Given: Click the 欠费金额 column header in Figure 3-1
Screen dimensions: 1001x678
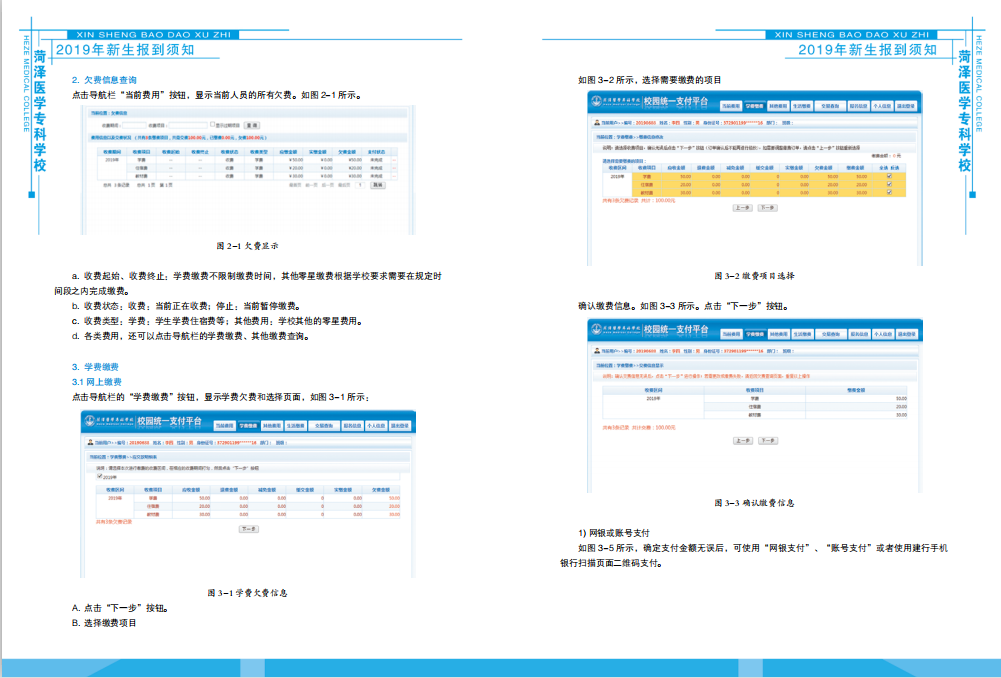Looking at the screenshot, I should (x=380, y=490).
